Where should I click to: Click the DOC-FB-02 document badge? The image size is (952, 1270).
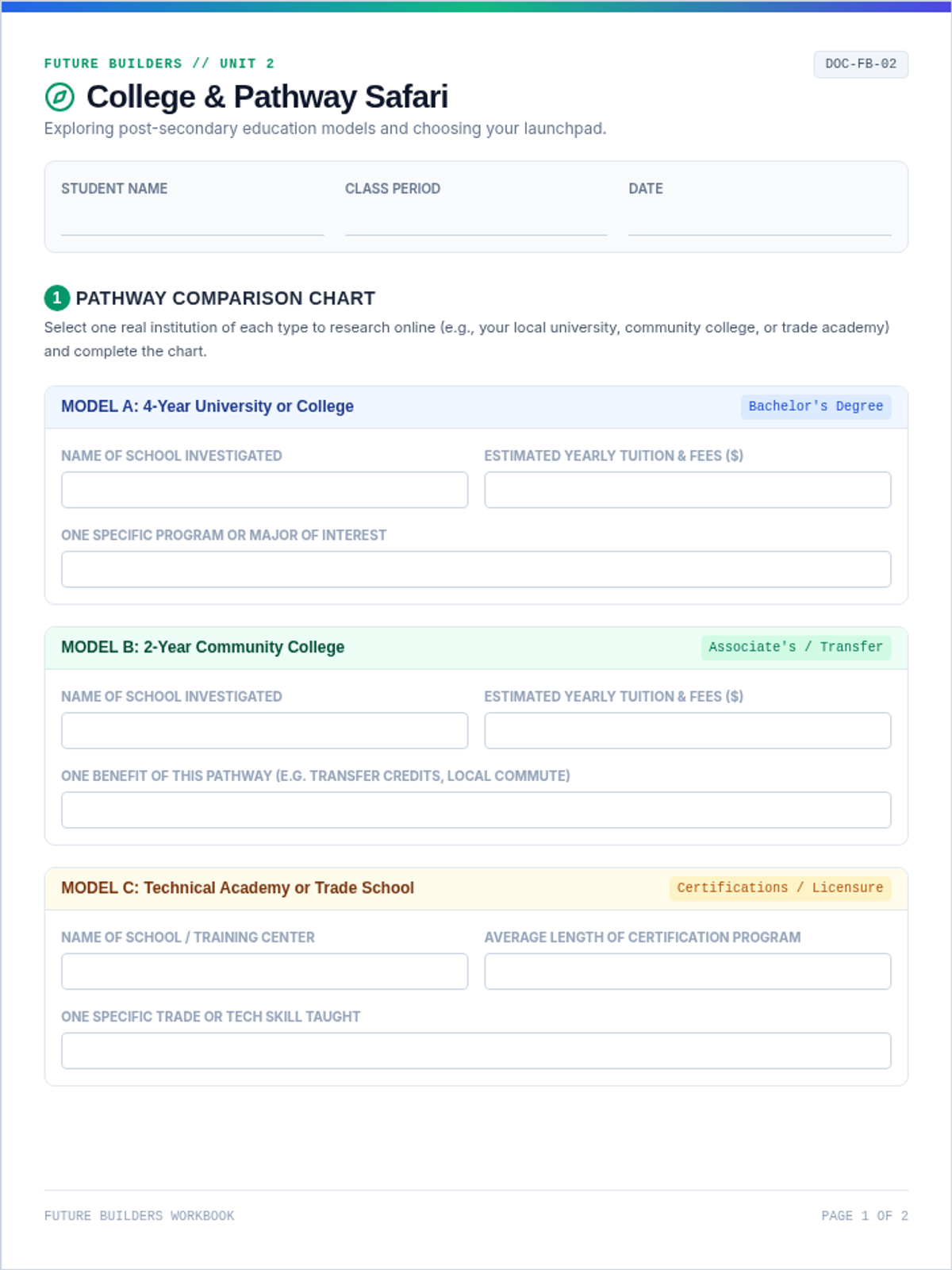[x=861, y=64]
